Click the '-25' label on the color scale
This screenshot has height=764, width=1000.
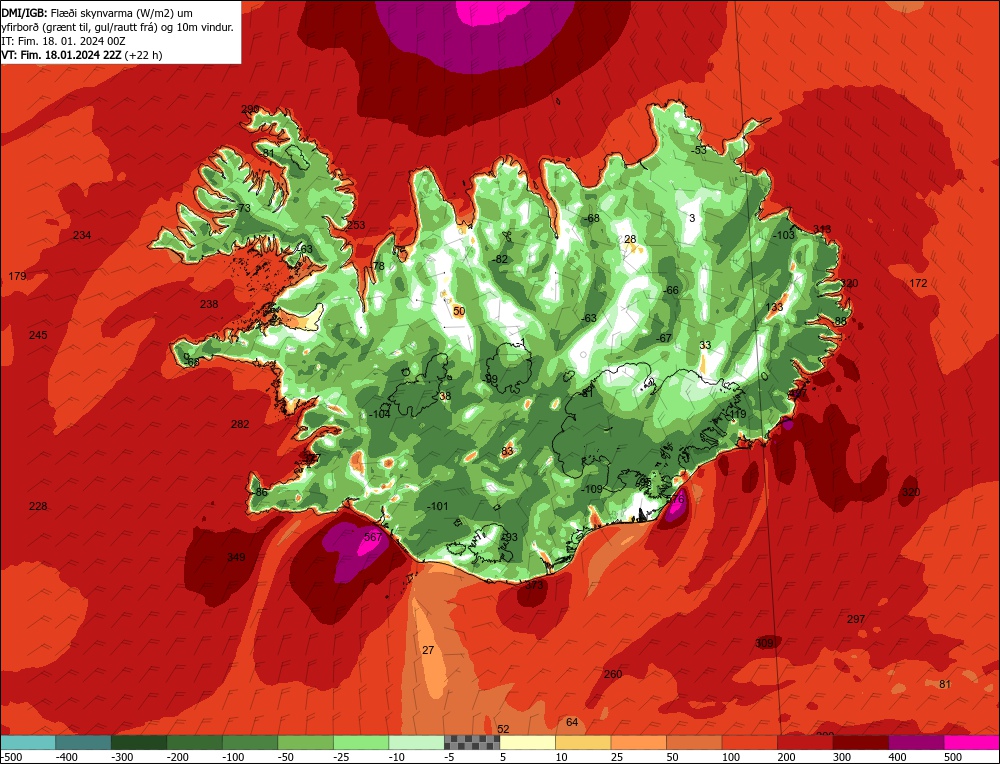coord(342,757)
